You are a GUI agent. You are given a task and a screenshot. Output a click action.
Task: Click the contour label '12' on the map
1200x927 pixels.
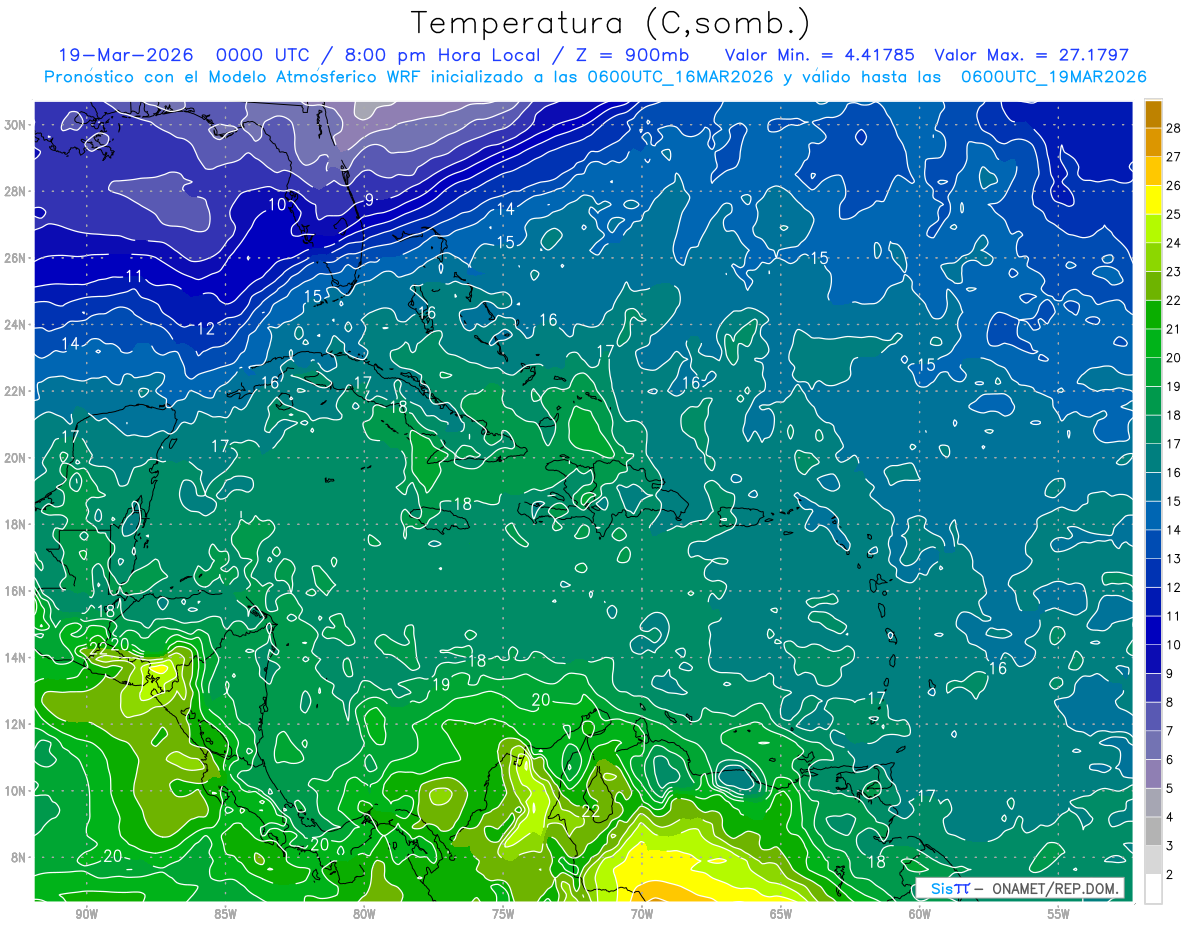click(x=206, y=328)
